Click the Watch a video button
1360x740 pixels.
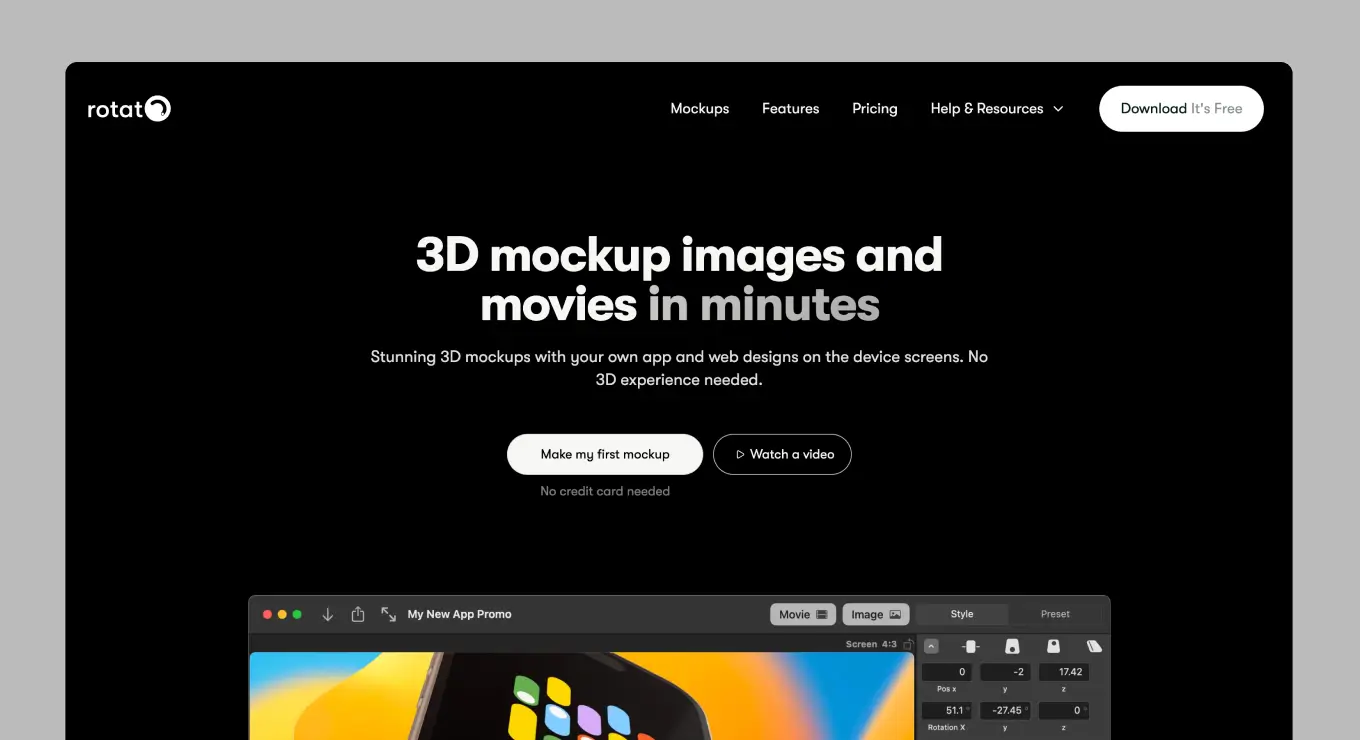point(782,454)
